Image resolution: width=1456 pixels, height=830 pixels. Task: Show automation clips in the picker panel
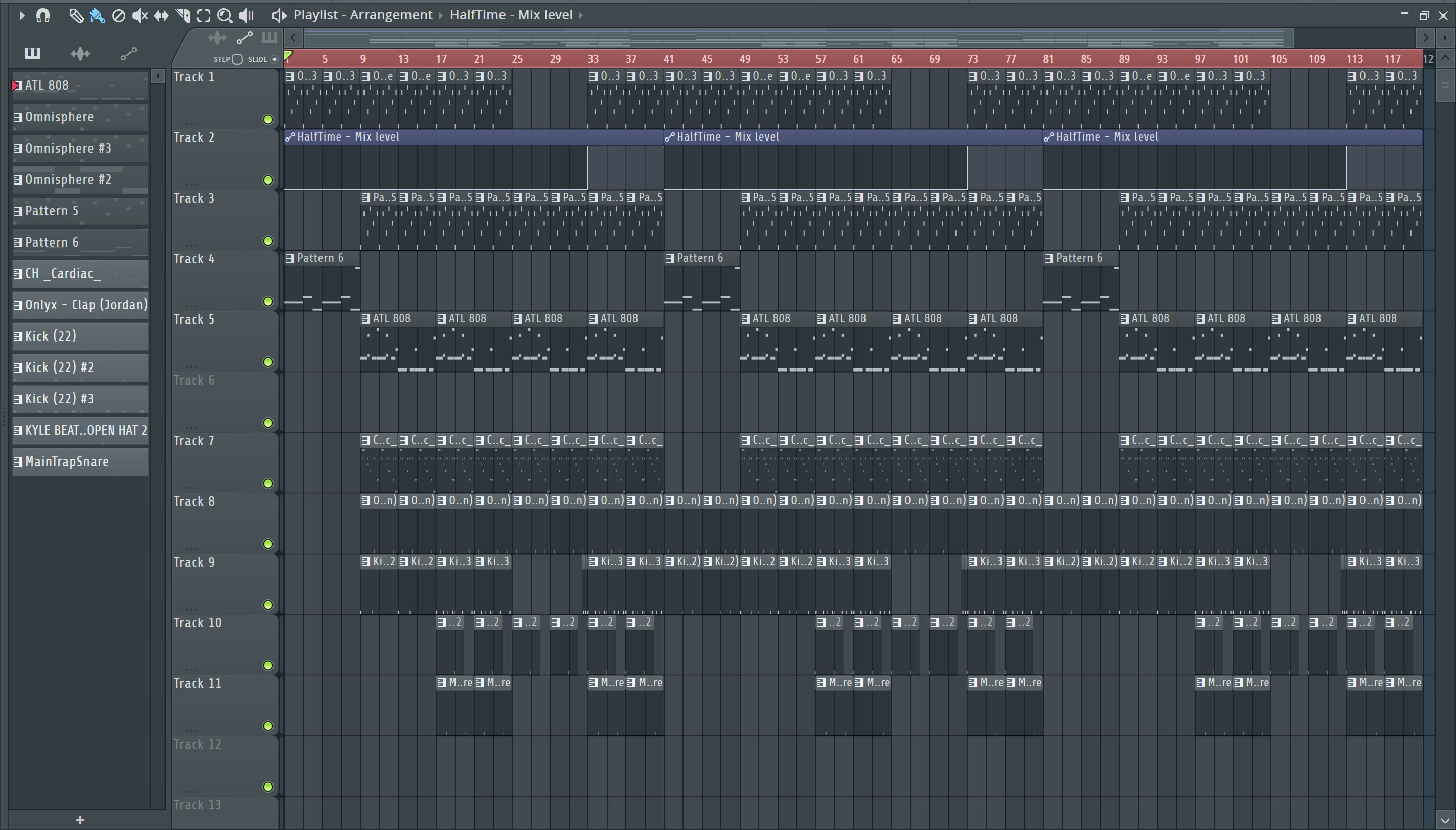point(129,54)
